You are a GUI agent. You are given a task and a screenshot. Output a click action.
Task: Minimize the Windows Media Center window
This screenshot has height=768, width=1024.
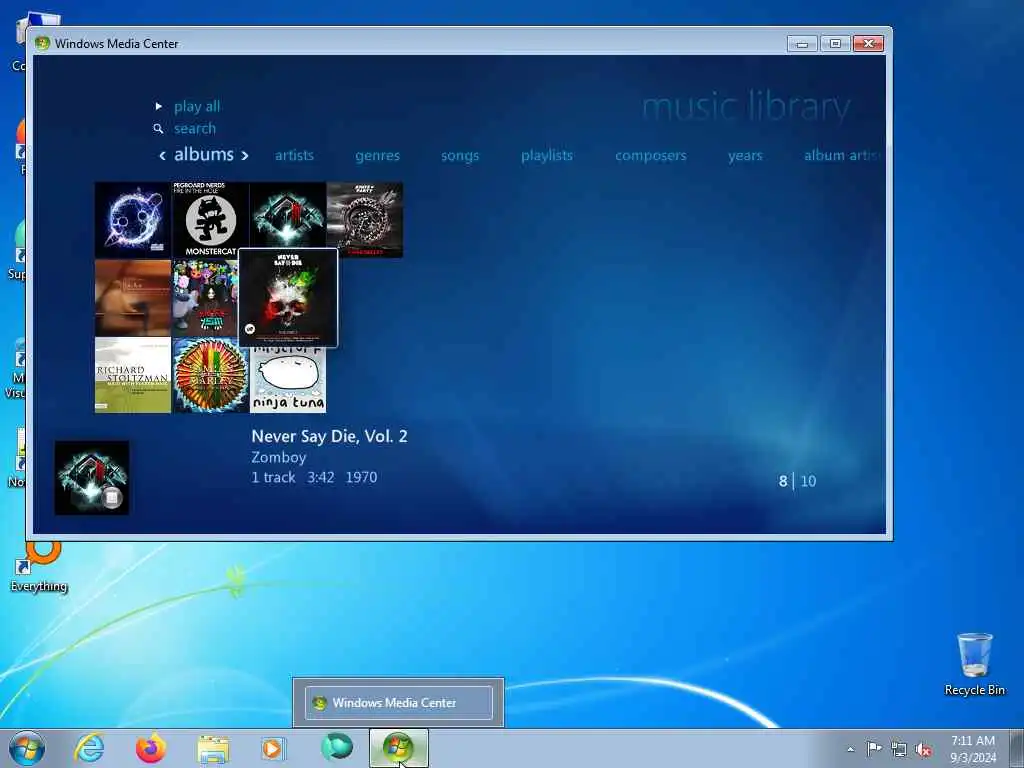(x=803, y=44)
